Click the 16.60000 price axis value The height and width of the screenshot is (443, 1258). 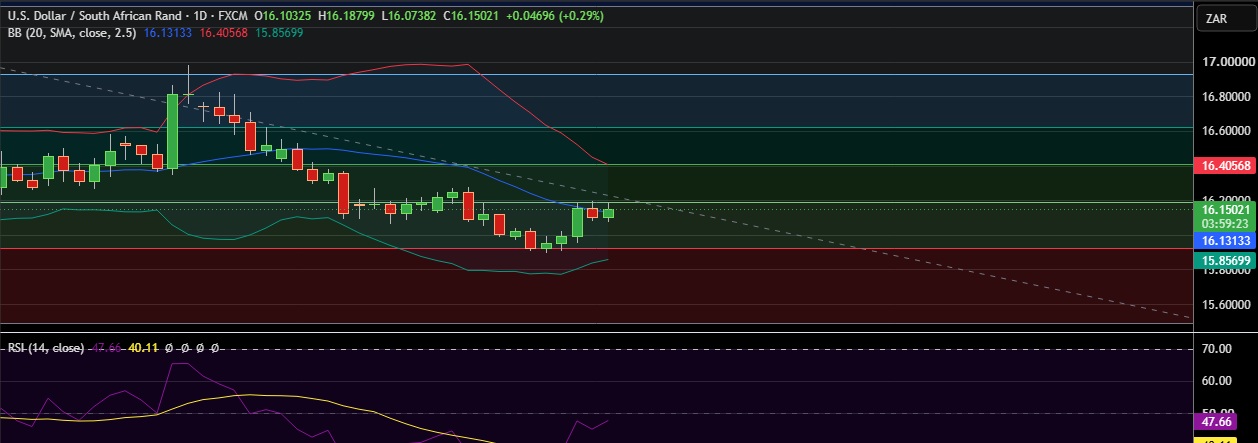pyautogui.click(x=1228, y=131)
